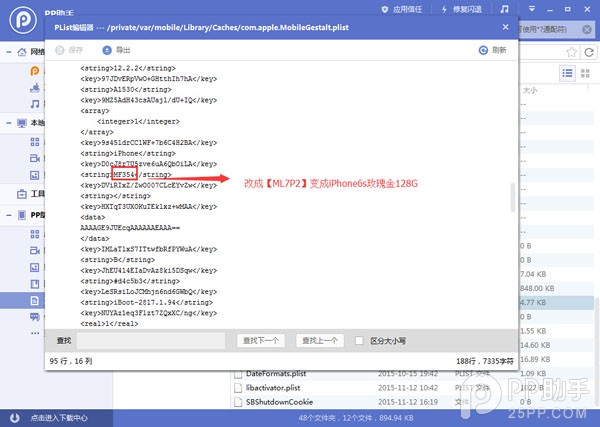Open apps grid icon under 本地 section
Image resolution: width=600 pixels, height=427 pixels.
tap(35, 142)
